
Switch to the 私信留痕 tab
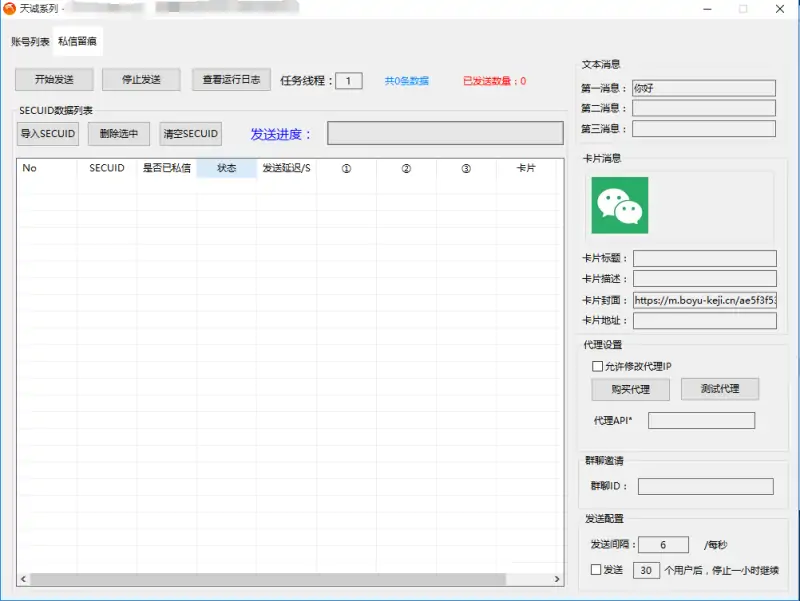click(76, 42)
